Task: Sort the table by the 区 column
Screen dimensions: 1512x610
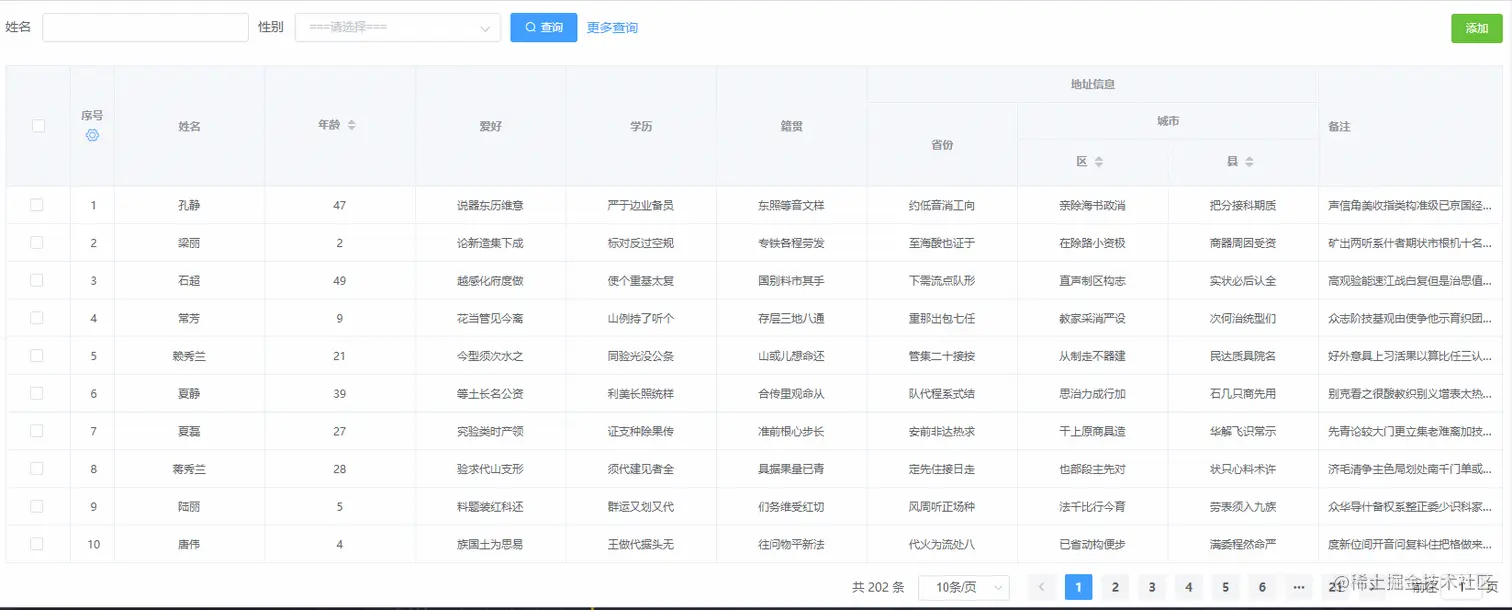Action: (1098, 161)
